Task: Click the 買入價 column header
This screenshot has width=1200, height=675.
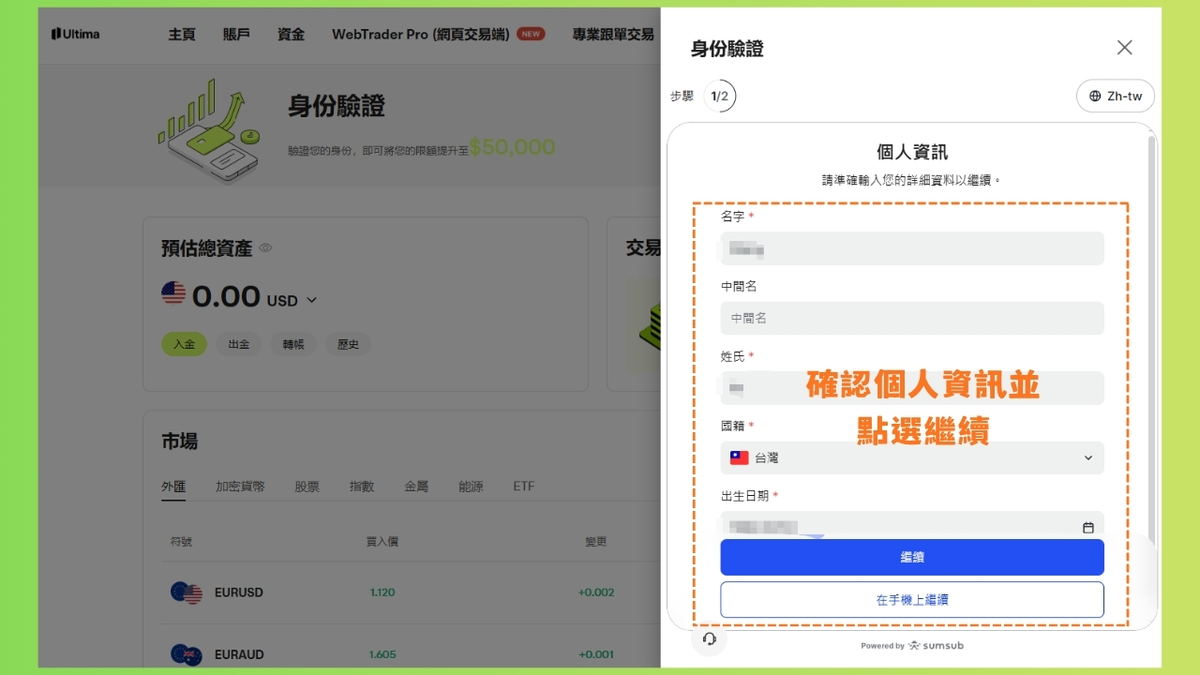Action: (382, 542)
